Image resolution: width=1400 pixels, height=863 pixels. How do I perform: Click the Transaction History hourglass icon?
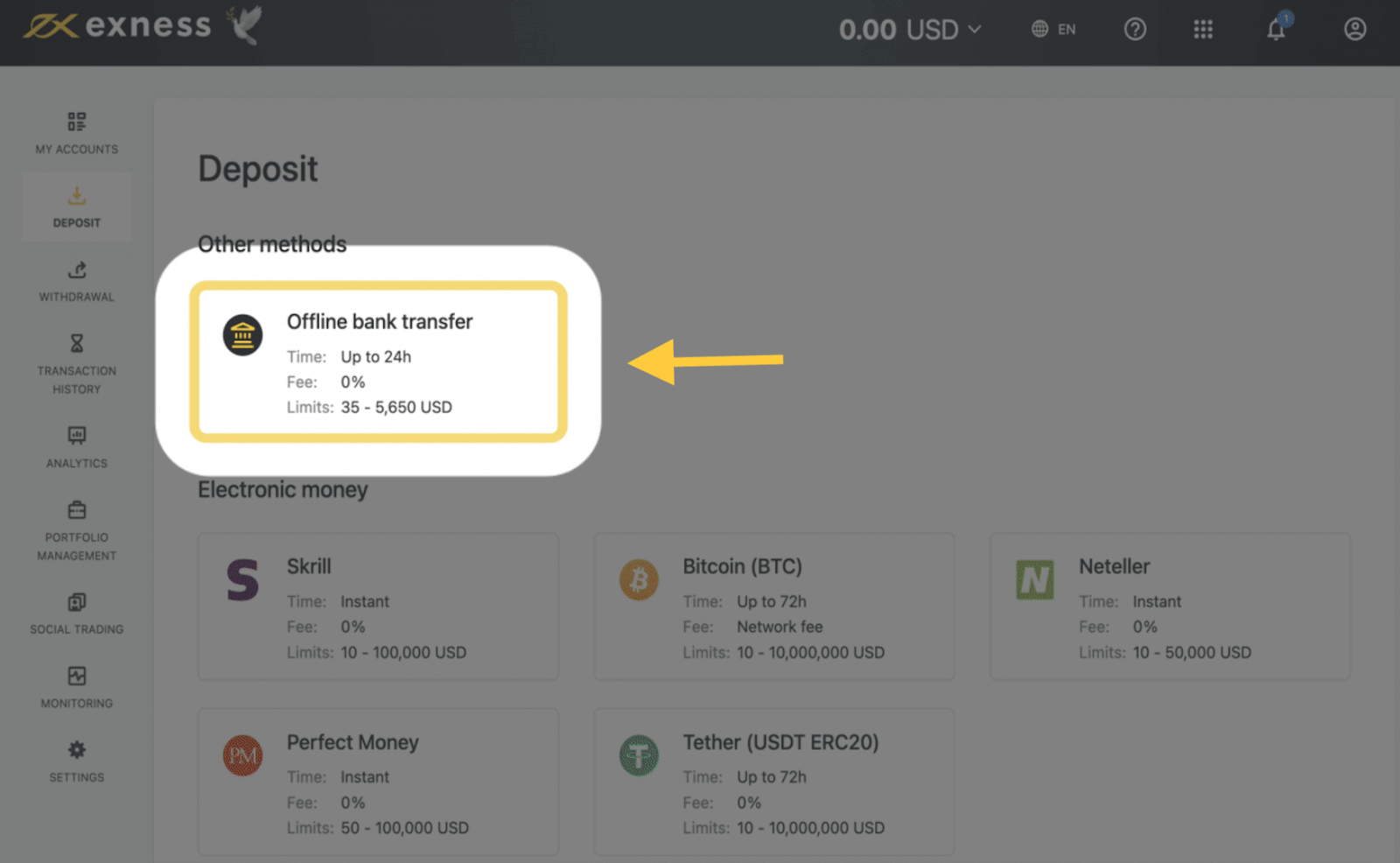pyautogui.click(x=77, y=343)
